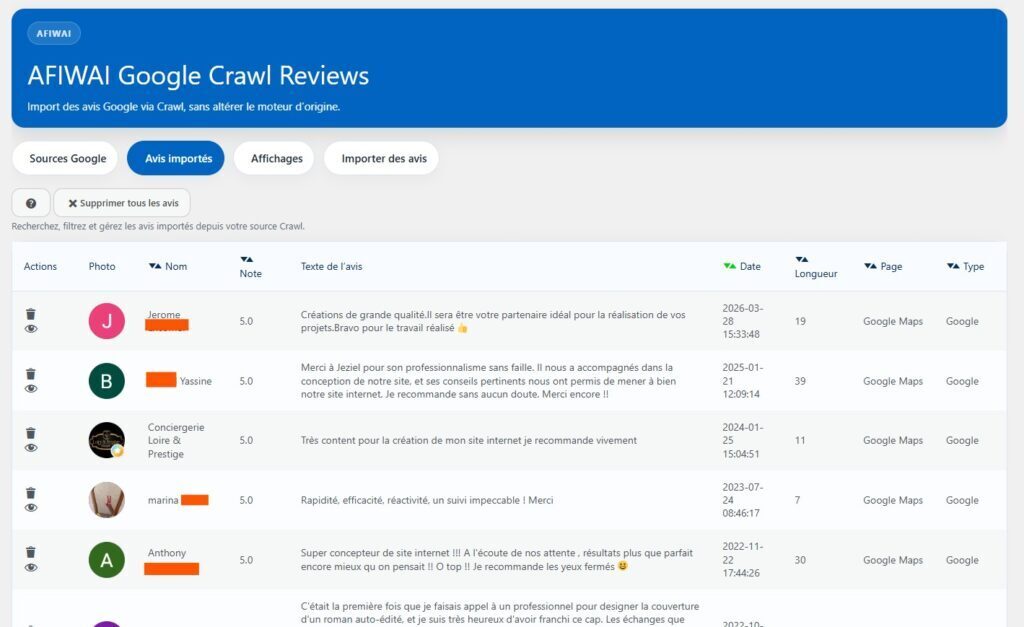Delete the Conciergerie Loire & Prestige review
1024x627 pixels.
(x=31, y=433)
